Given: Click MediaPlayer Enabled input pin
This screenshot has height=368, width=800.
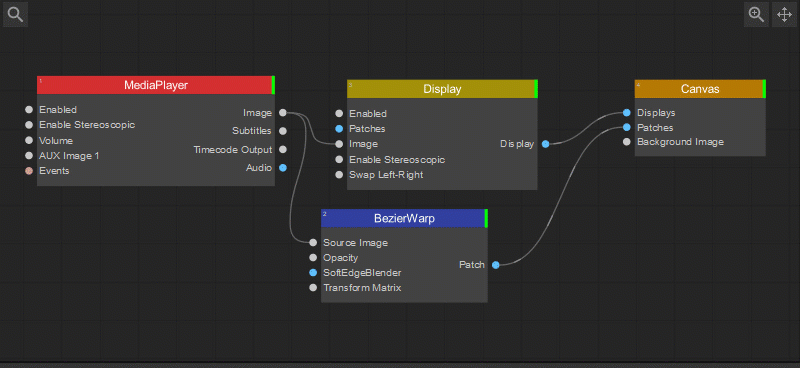Looking at the screenshot, I should tap(29, 110).
